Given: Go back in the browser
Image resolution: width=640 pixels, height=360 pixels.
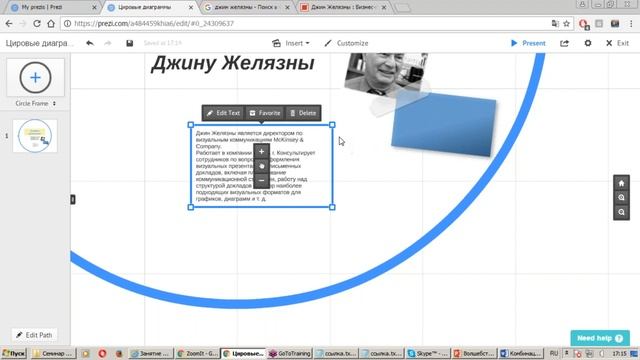Looking at the screenshot, I should click(9, 24).
